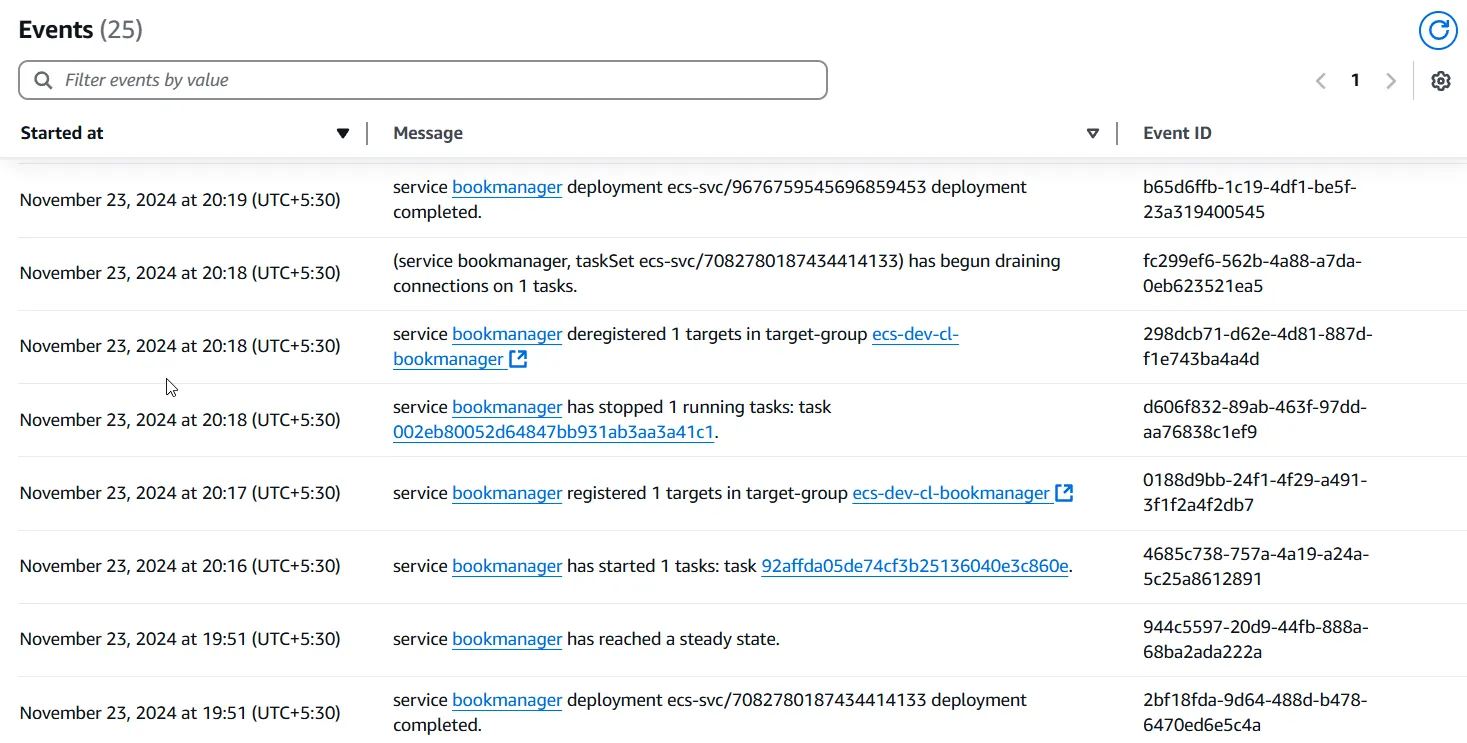Open ecs-dev-cl-bookmanager target group in deregistered row
Screen dimensions: 1467x743
[x=914, y=334]
